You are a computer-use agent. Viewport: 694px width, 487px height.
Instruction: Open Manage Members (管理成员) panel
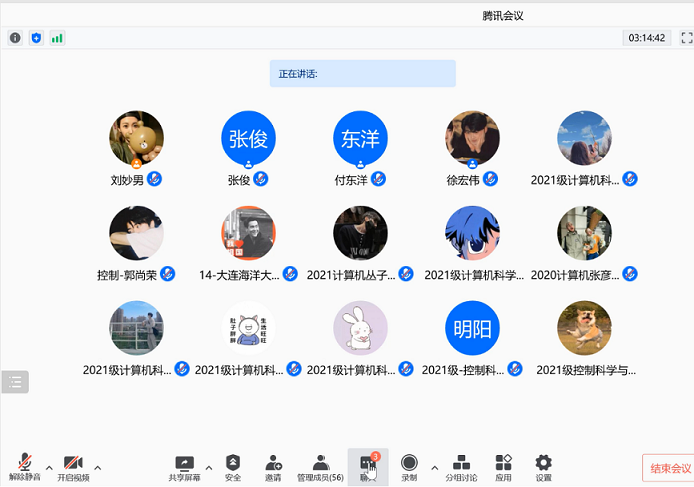(320, 466)
